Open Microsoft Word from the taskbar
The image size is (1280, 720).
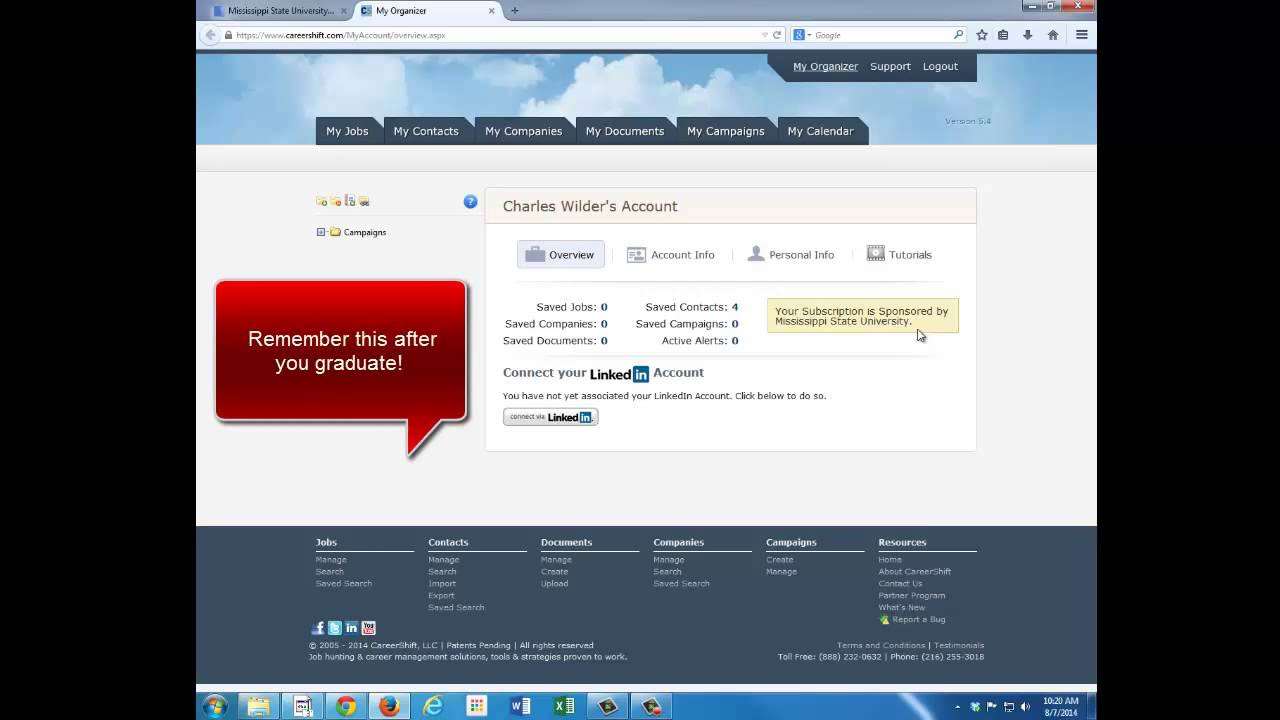520,706
